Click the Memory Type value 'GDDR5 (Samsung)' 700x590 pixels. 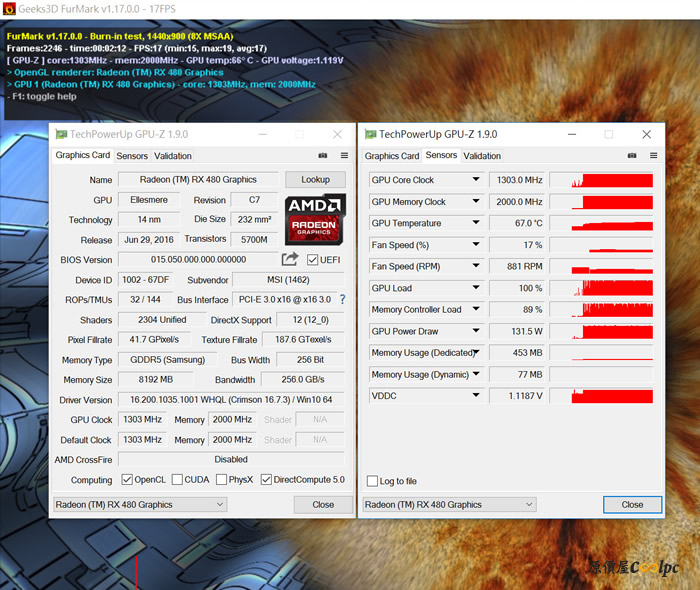(x=167, y=360)
